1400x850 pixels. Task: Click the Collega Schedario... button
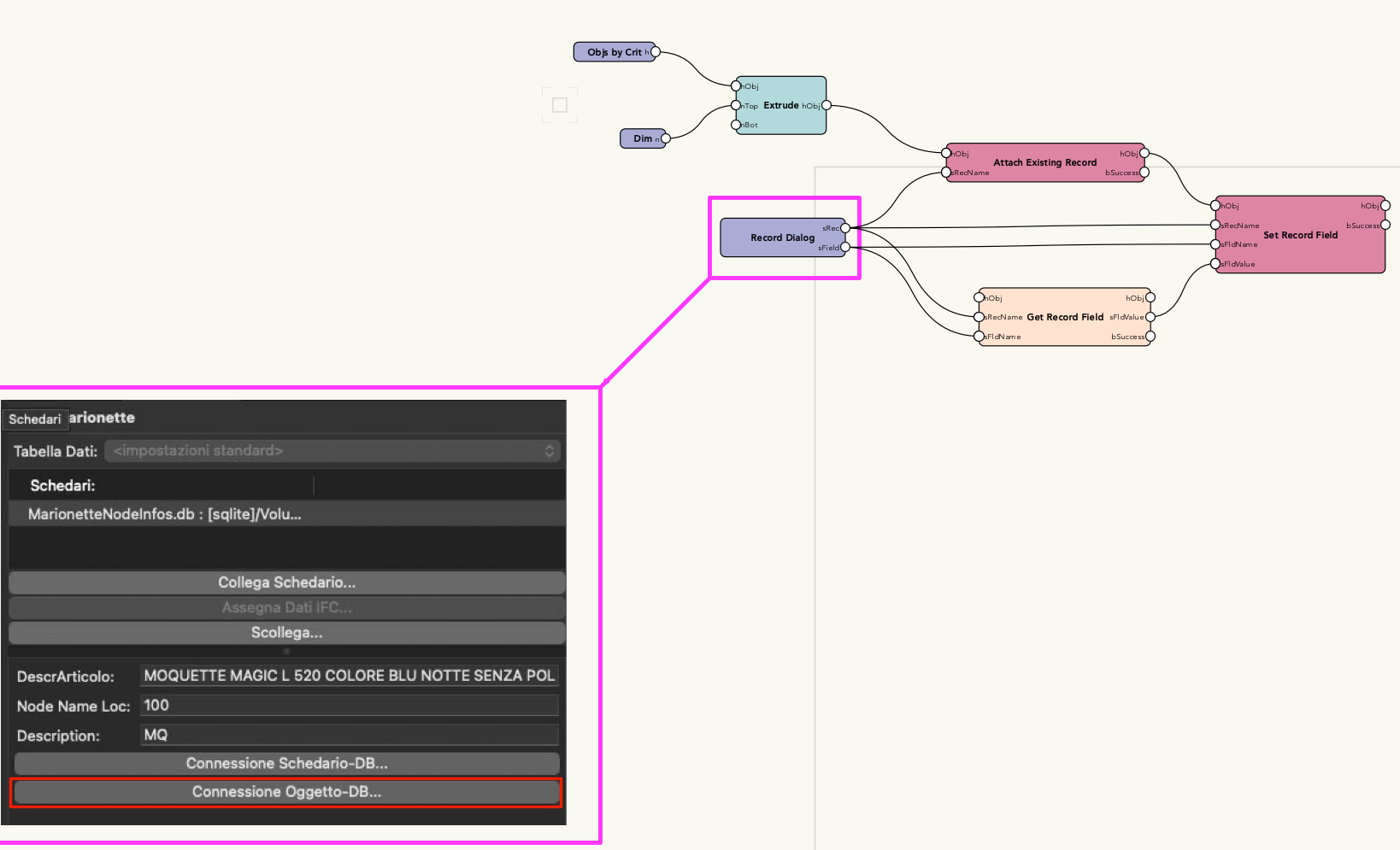pos(286,583)
